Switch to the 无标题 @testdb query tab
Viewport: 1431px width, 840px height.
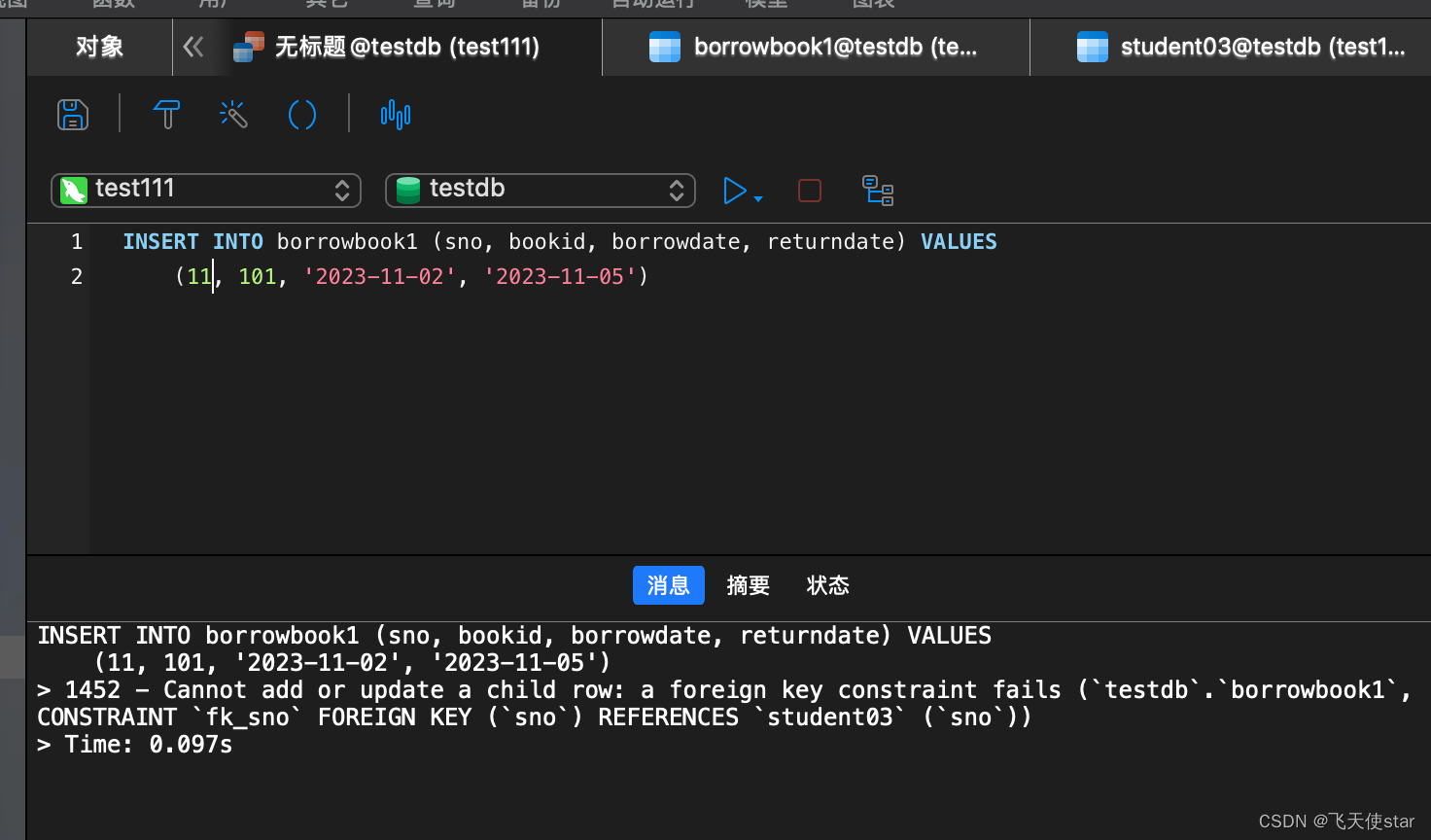click(407, 47)
